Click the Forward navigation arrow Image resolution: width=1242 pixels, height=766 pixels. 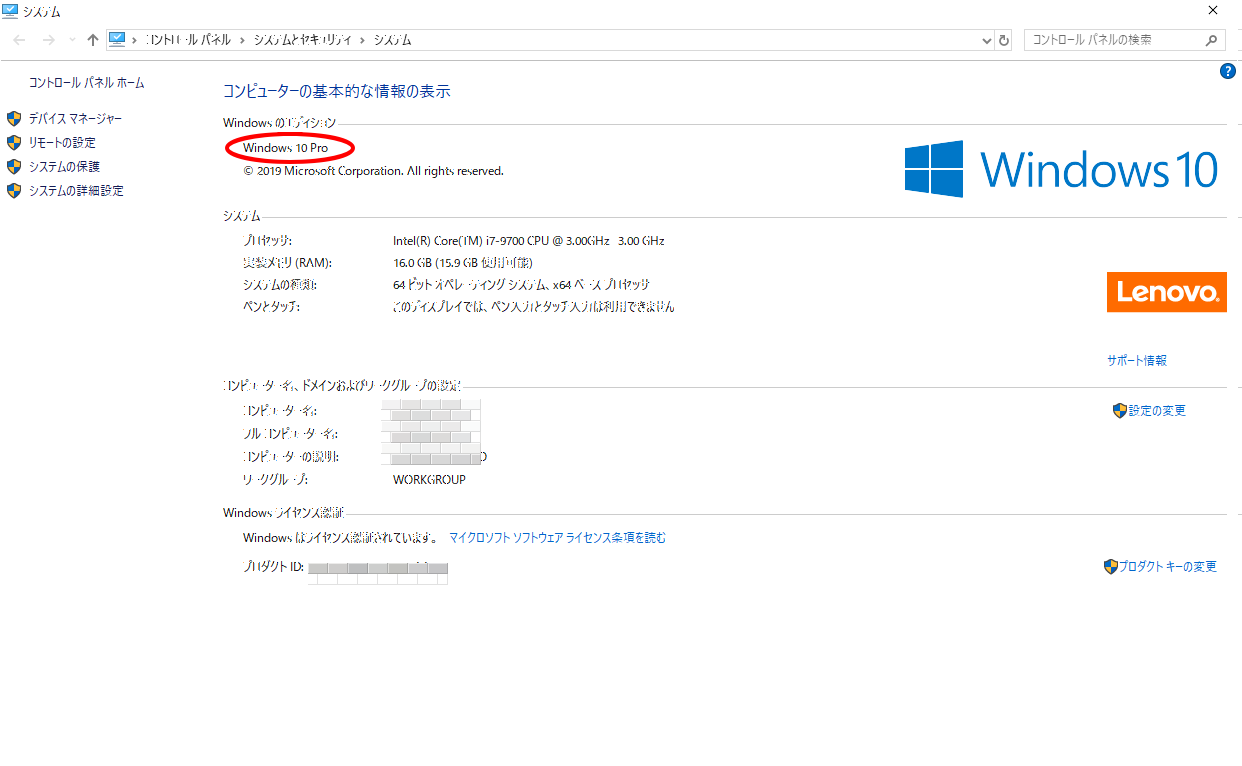49,40
